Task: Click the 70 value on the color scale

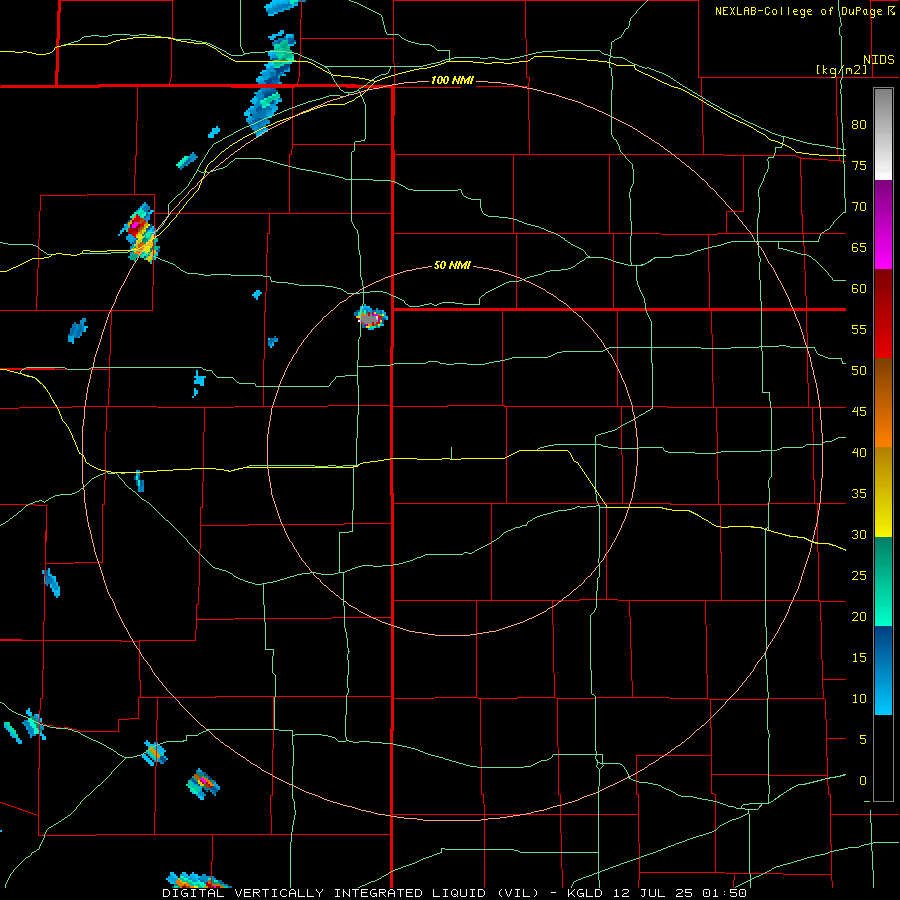Action: coord(859,207)
